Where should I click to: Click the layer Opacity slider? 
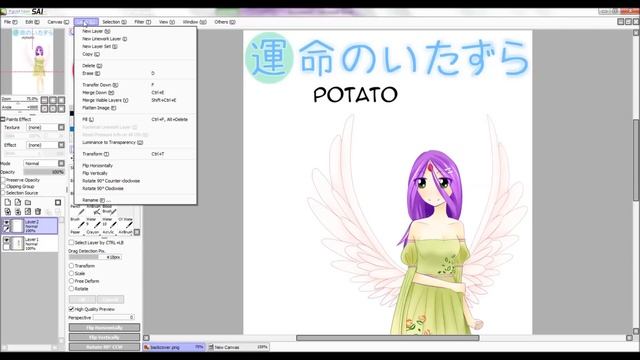coord(44,172)
